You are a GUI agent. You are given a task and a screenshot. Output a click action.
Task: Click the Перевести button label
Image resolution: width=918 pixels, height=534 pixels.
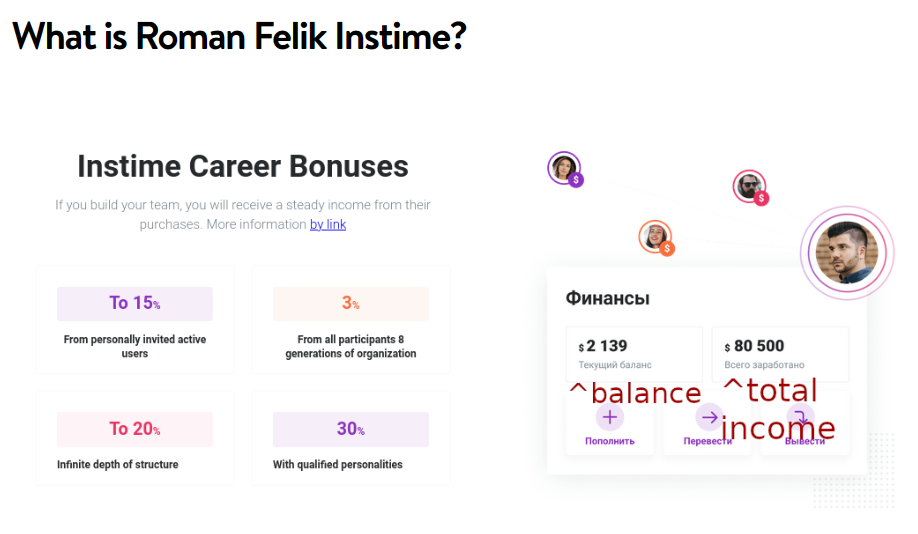click(707, 441)
